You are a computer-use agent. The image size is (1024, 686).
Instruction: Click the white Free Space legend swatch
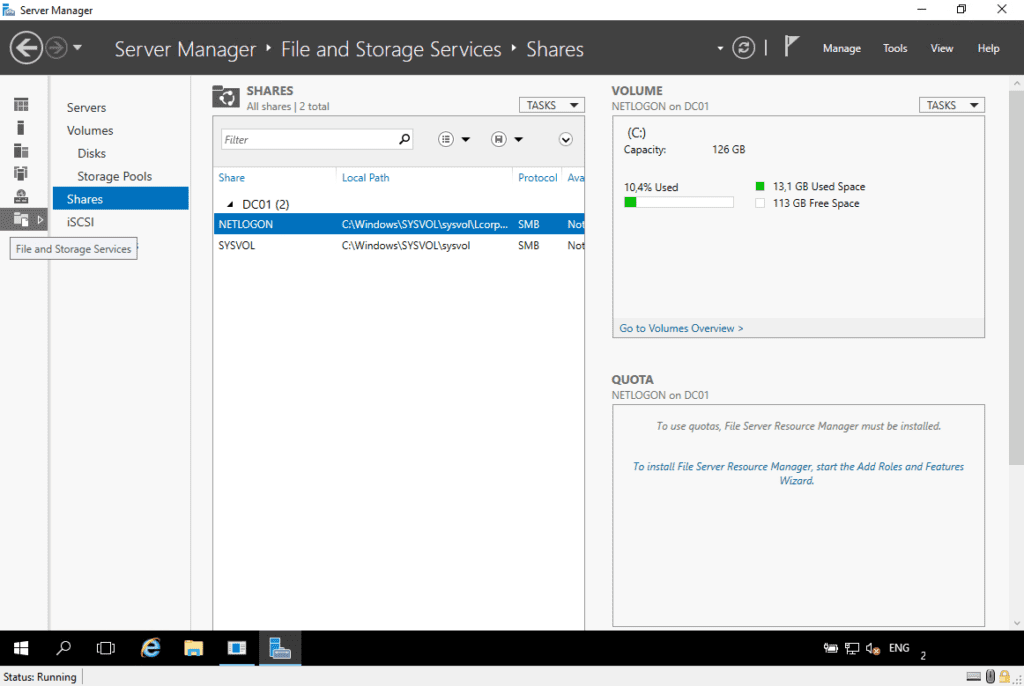(760, 203)
